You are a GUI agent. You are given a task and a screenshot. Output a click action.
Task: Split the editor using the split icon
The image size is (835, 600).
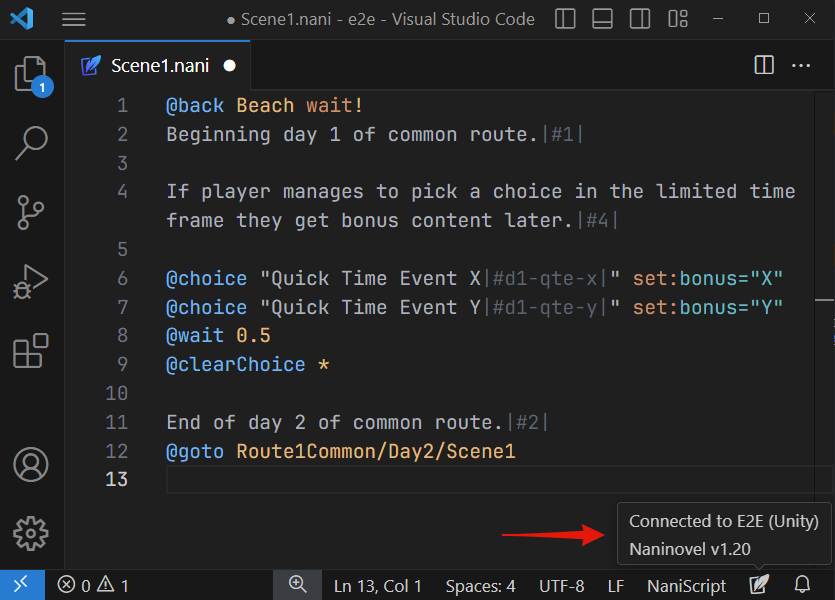763,65
